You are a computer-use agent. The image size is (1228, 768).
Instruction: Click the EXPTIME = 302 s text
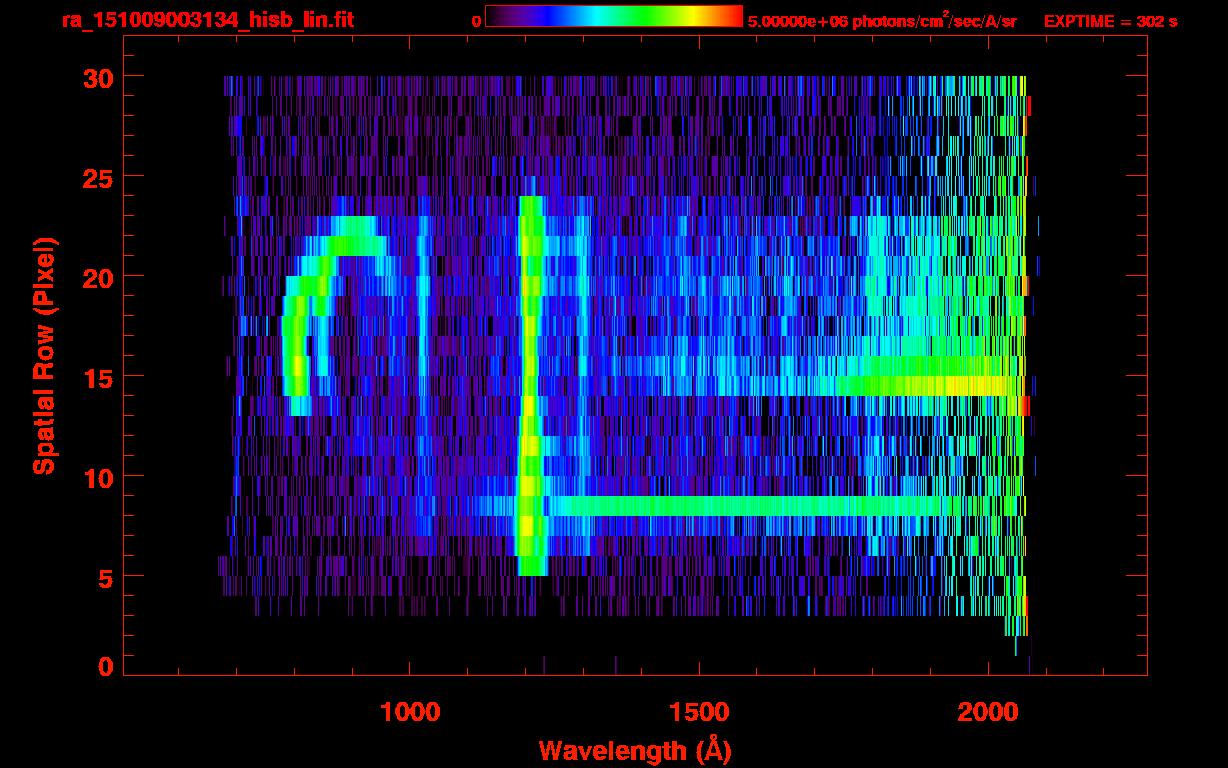[x=1110, y=21]
